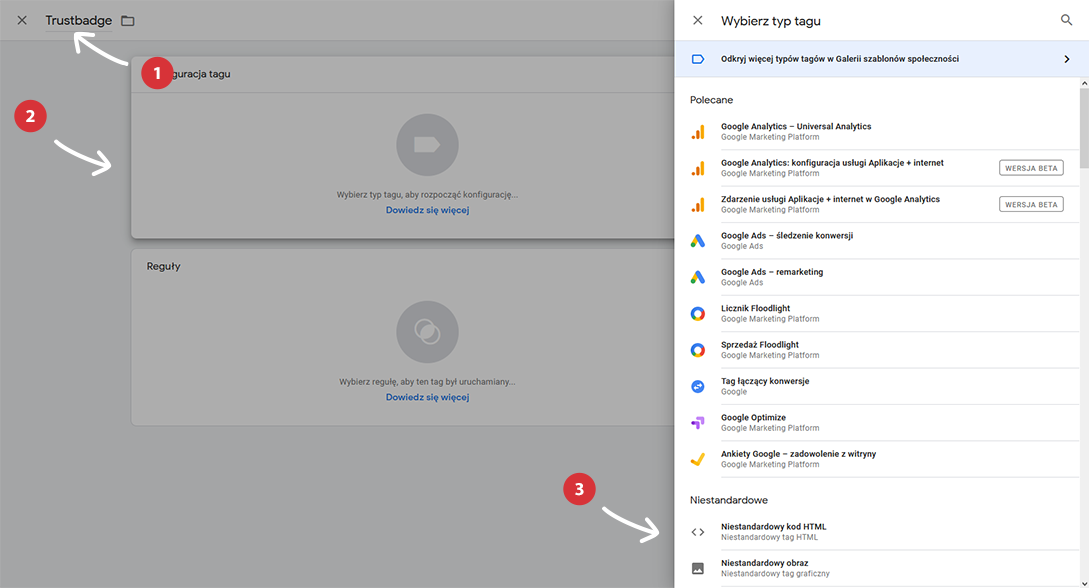The image size is (1089, 588).
Task: Click the yellow checkmark Ankiety Google icon
Action: pyautogui.click(x=698, y=459)
